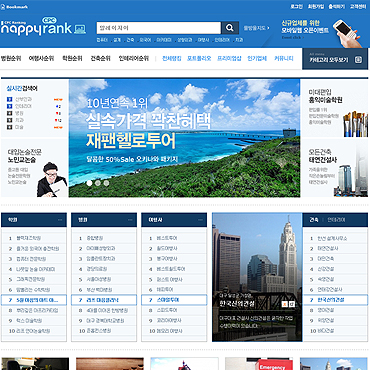Screen dimensions: 370x370
Task: Switch to the 인테리어 tab in the 건축 panel
Action: [336, 220]
